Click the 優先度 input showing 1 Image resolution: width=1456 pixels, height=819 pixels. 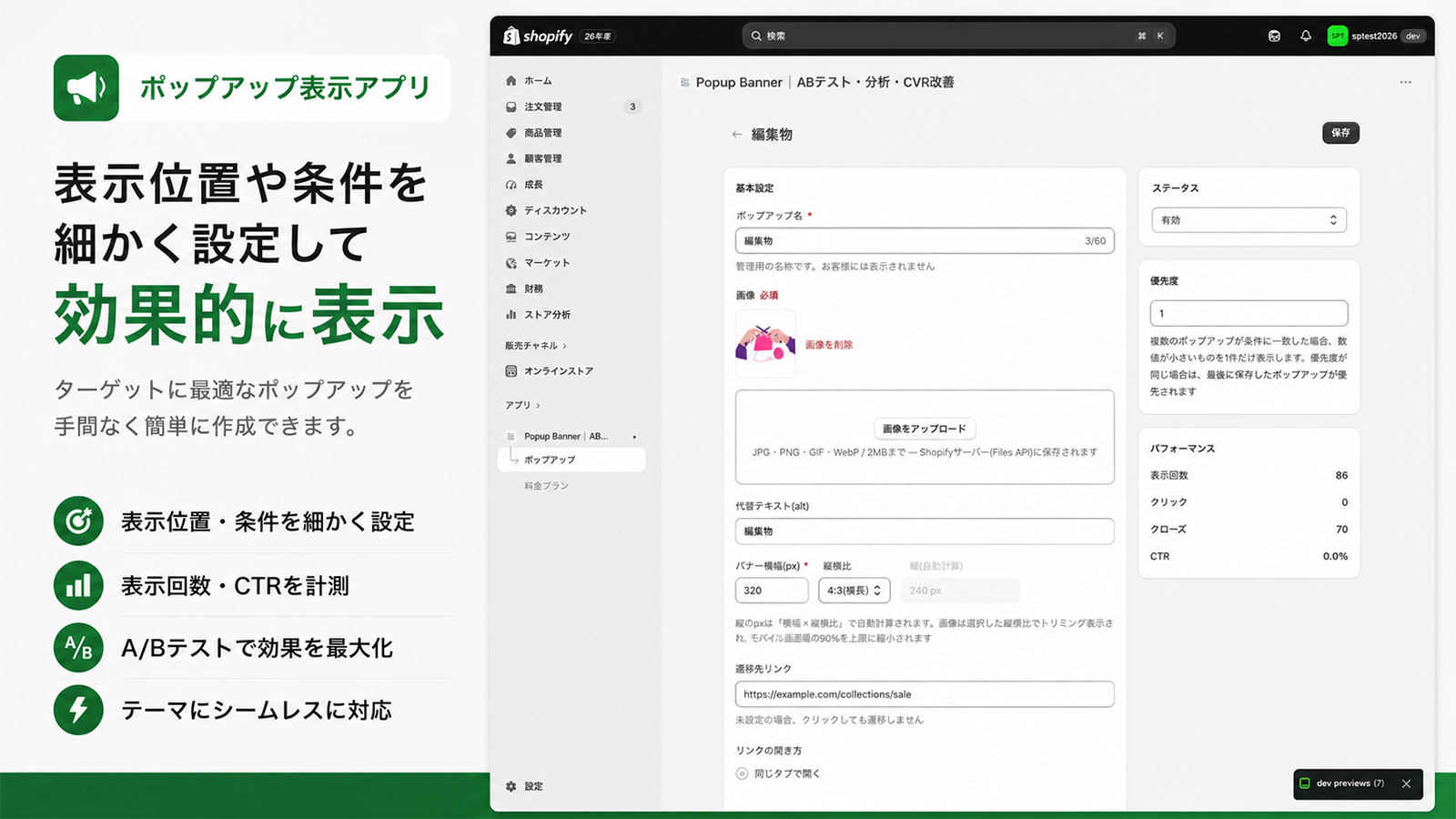(1249, 313)
